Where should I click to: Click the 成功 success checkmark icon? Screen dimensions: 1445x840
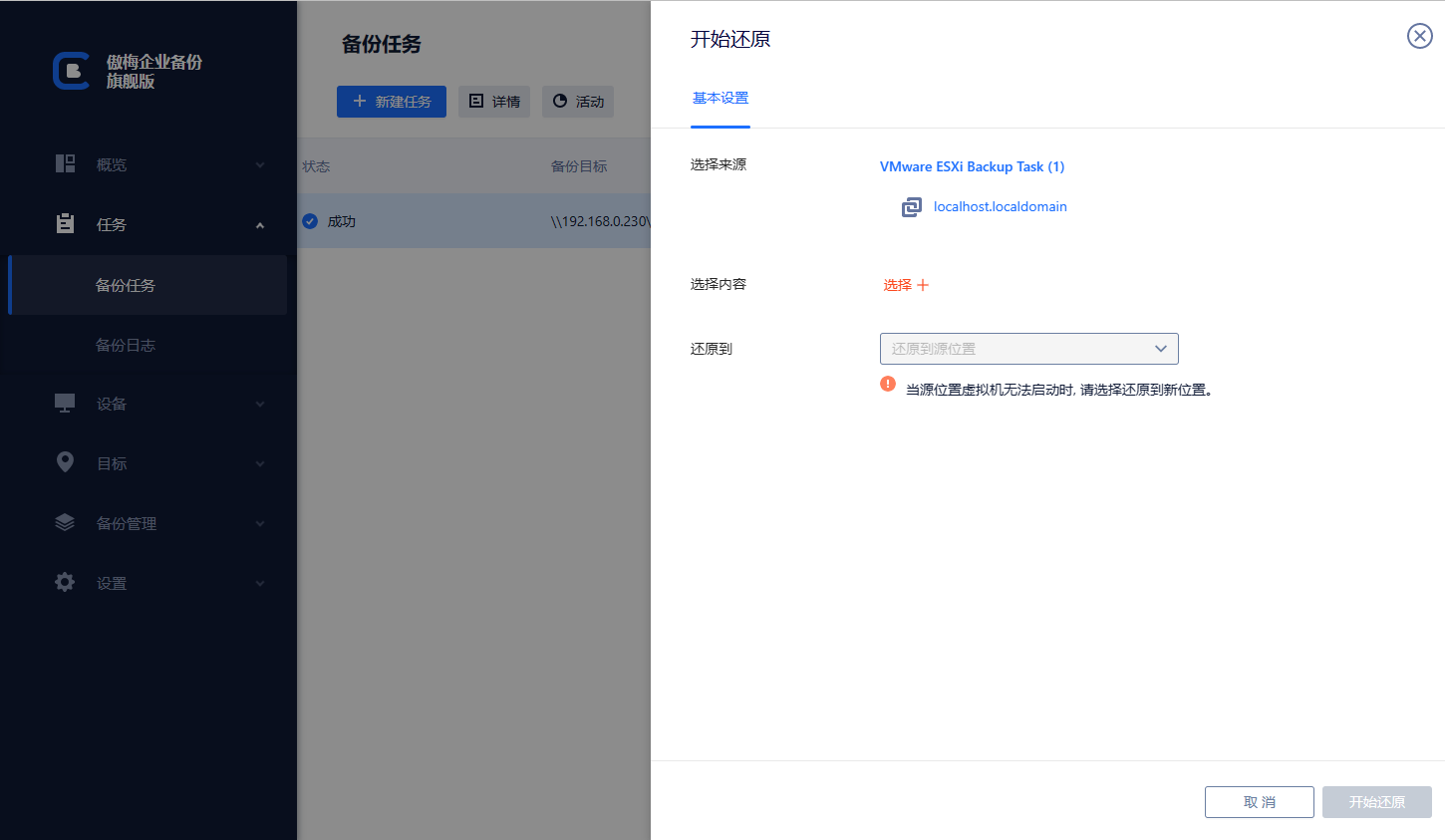(x=310, y=220)
